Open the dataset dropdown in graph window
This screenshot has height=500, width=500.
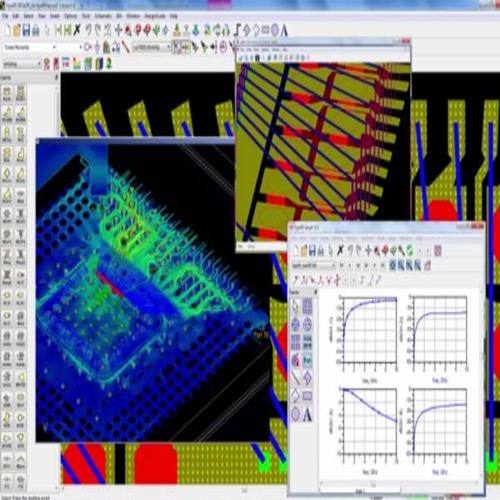pyautogui.click(x=314, y=265)
